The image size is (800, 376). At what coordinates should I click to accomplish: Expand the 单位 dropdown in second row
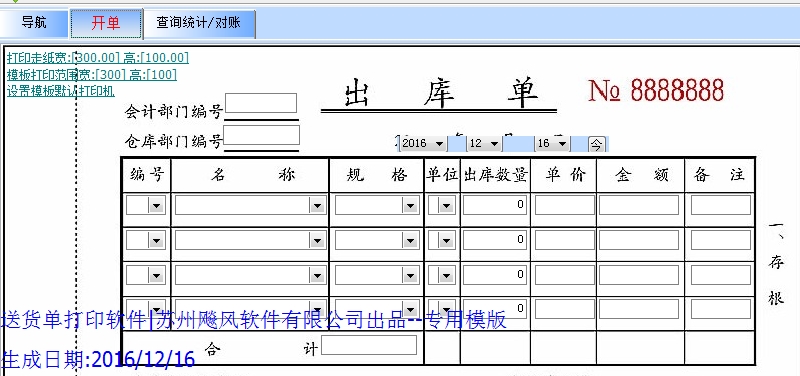pos(446,240)
